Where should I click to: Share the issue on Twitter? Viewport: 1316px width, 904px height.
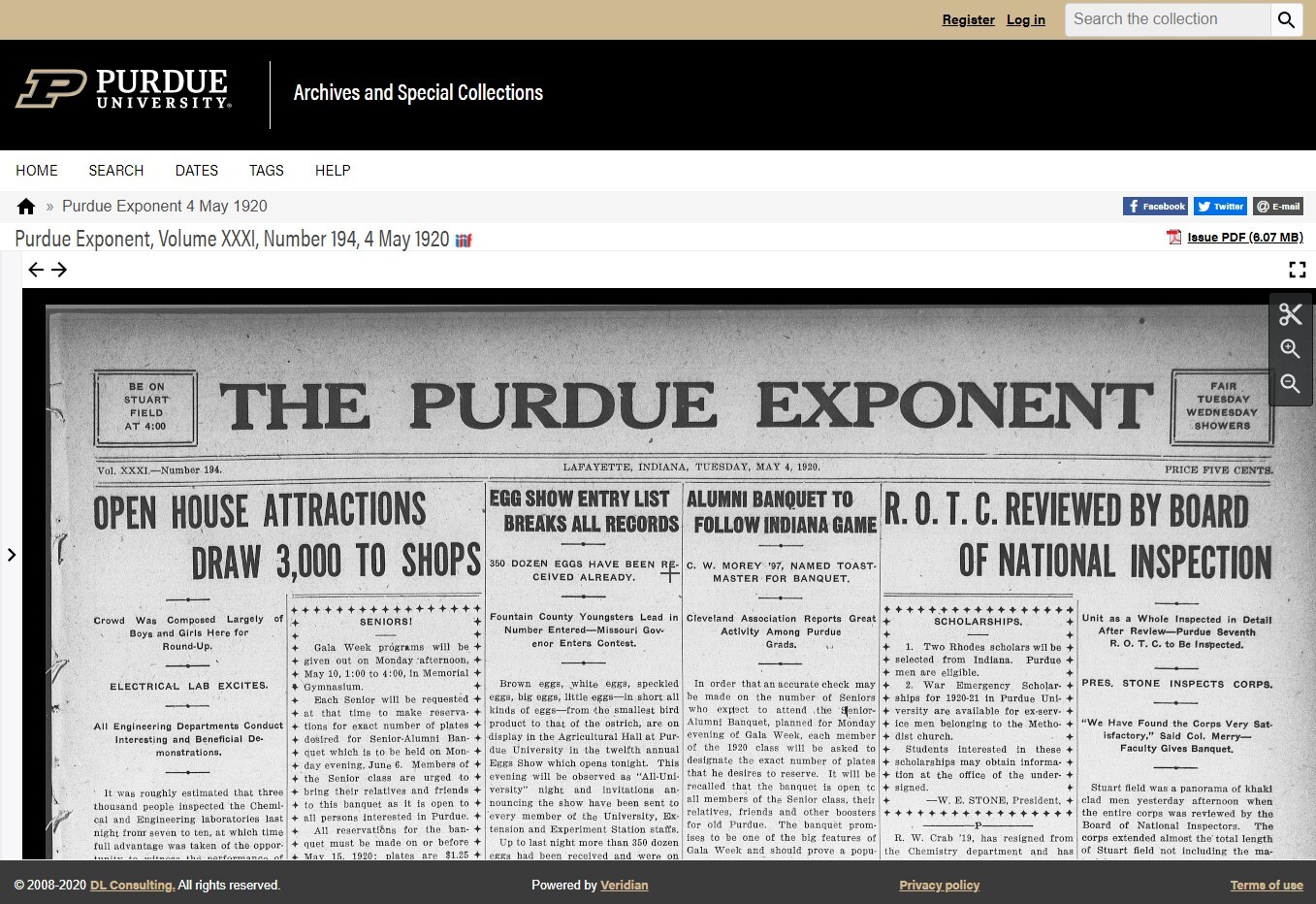point(1220,206)
